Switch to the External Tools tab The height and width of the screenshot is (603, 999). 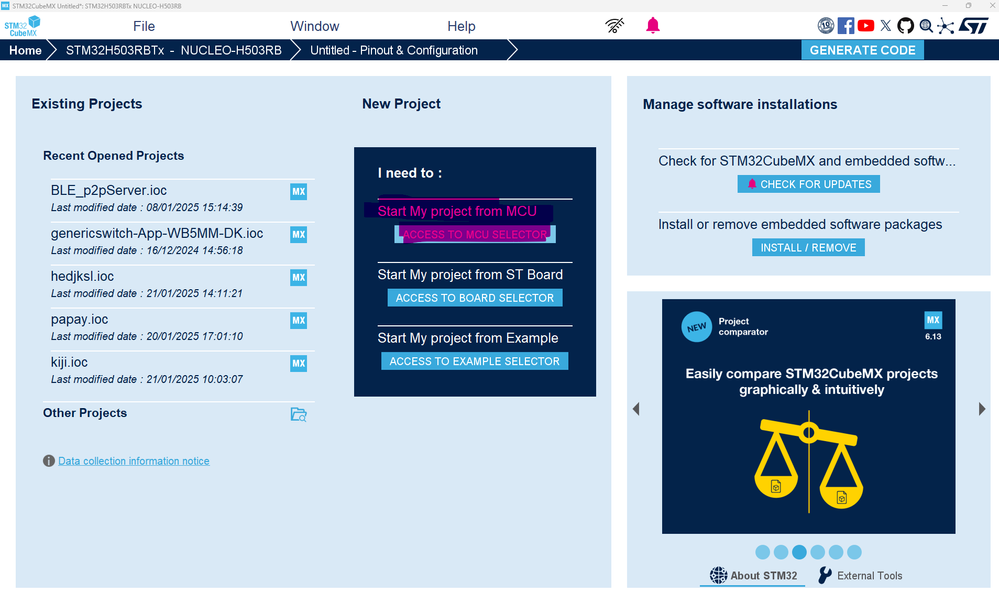860,576
